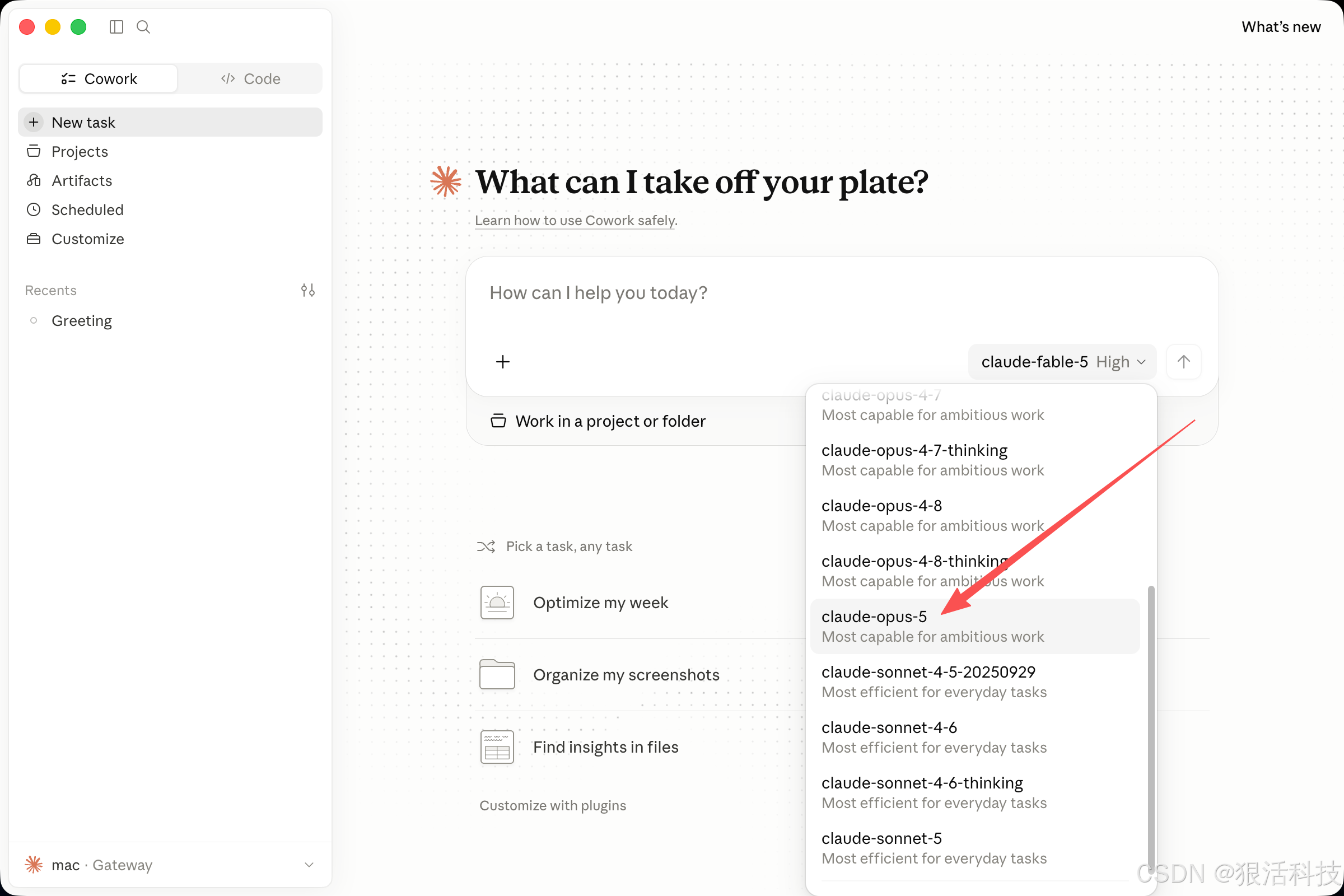The height and width of the screenshot is (896, 1344).
Task: Select claude-sonnet-5 model option
Action: (x=975, y=848)
